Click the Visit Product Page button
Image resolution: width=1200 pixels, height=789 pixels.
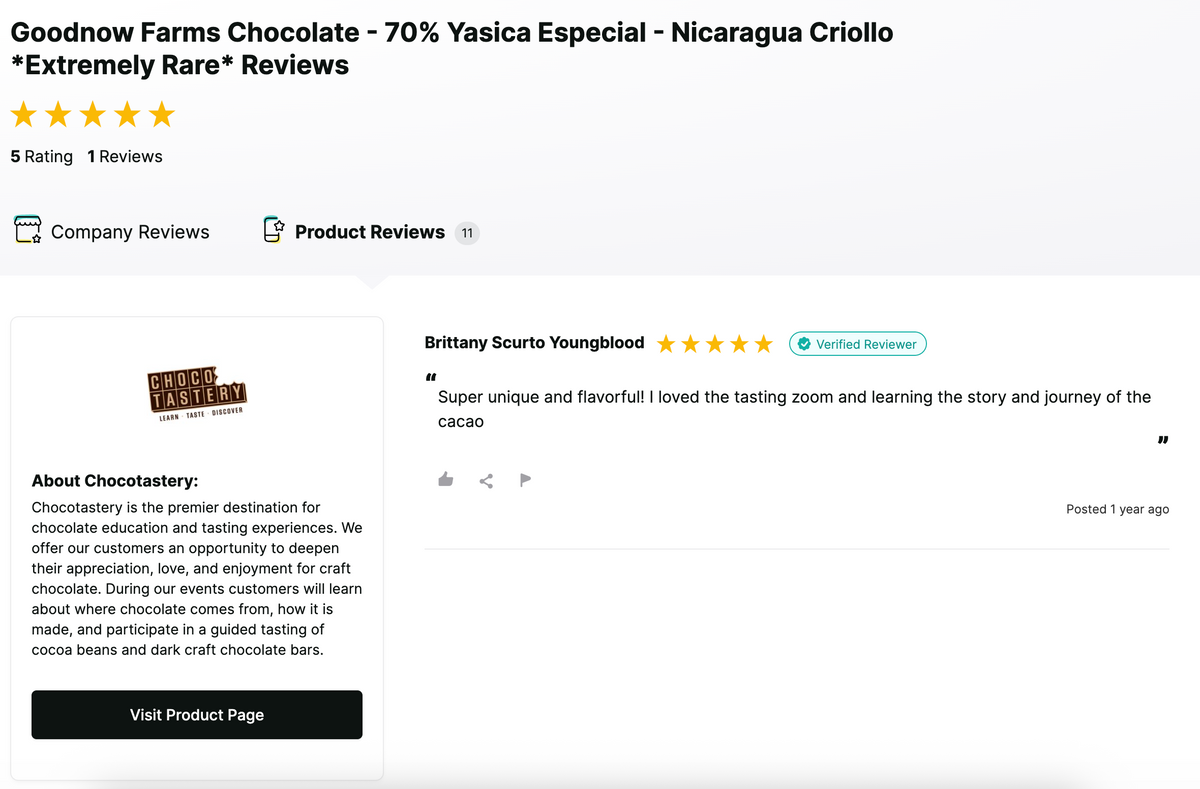coord(197,715)
